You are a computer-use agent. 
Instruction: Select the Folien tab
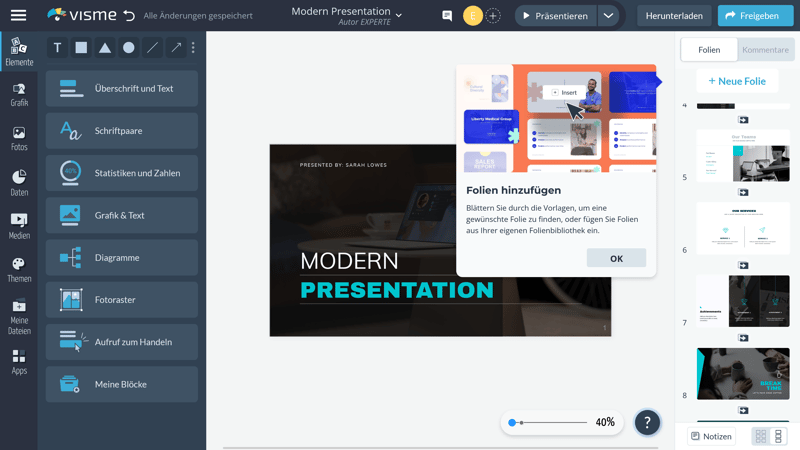coord(709,50)
